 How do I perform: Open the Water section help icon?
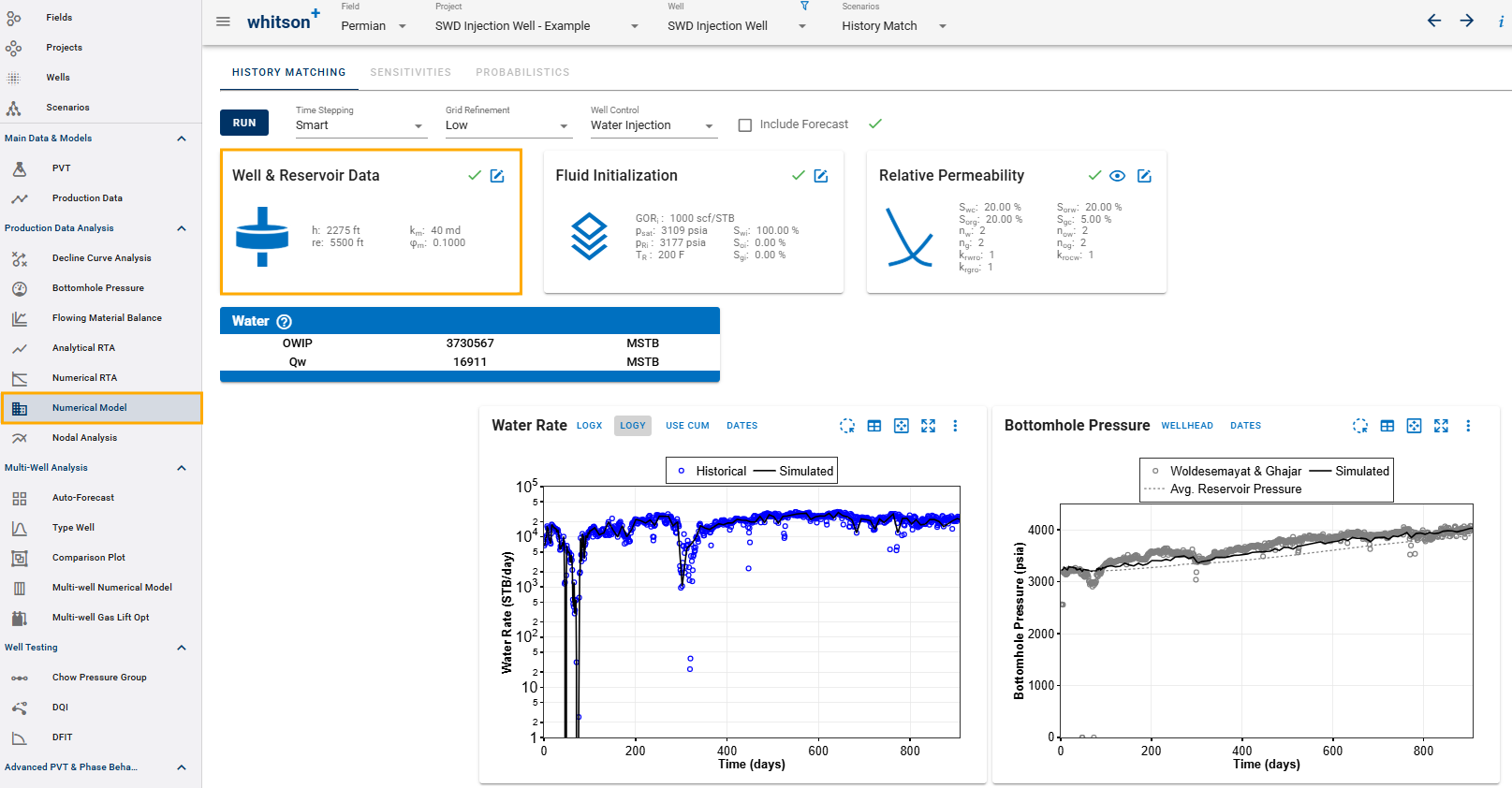285,322
